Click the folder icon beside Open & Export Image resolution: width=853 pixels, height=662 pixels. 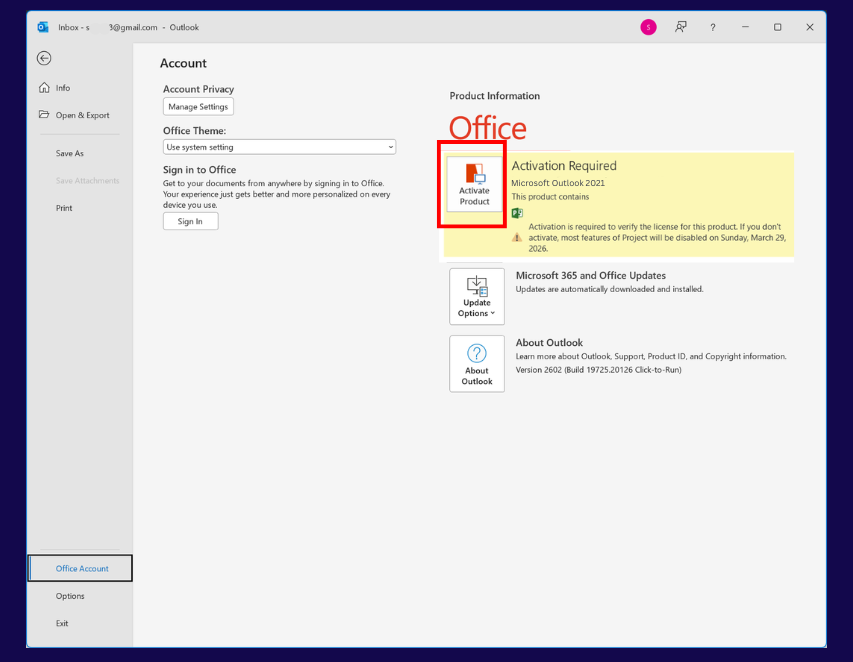point(44,114)
